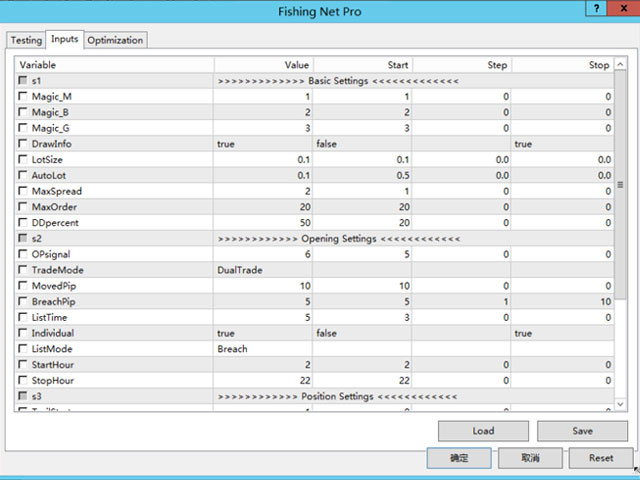
Task: Open the Individual Stop value true
Action: pos(523,333)
